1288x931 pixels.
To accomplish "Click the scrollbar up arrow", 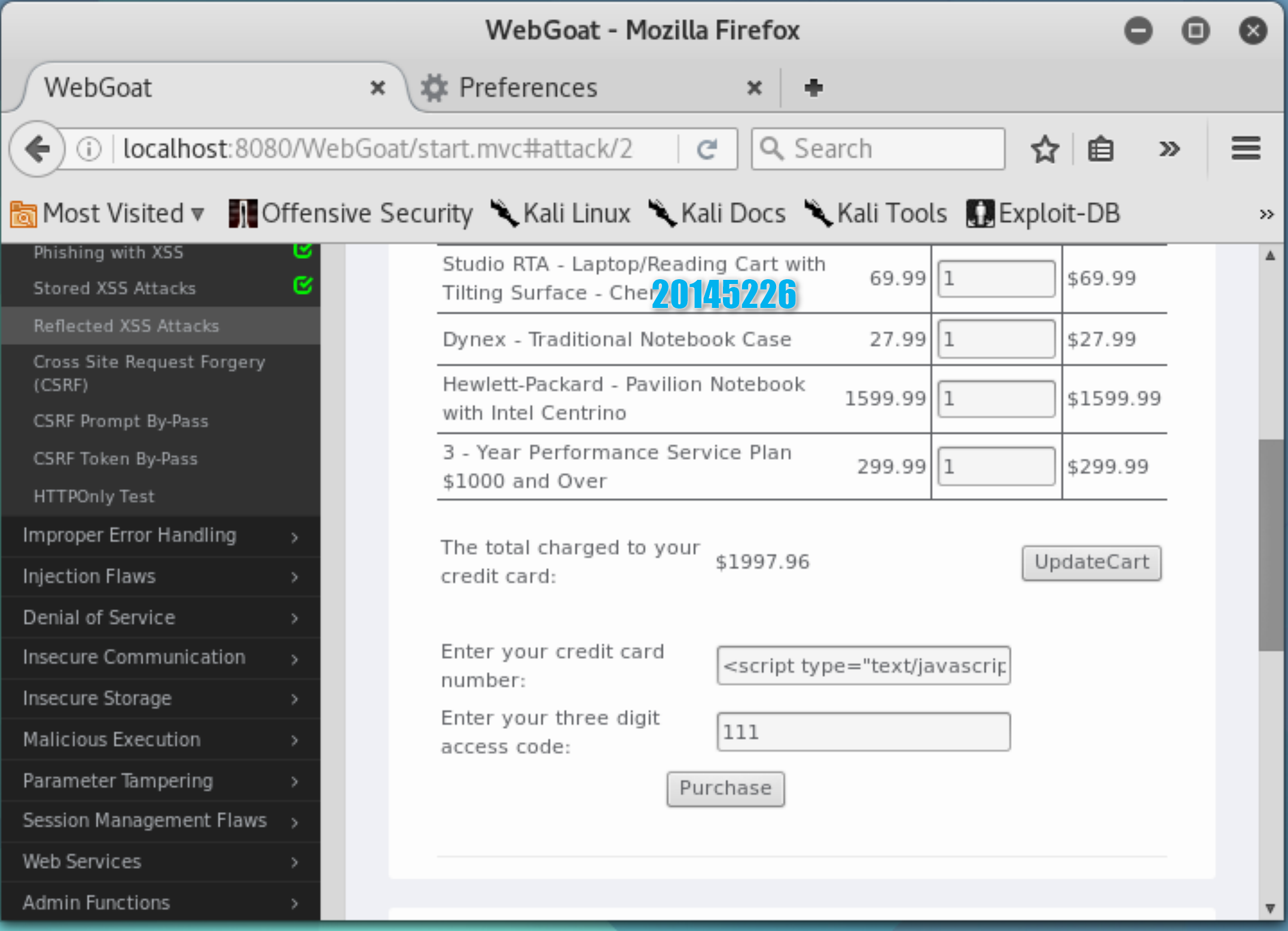I will coord(1270,256).
